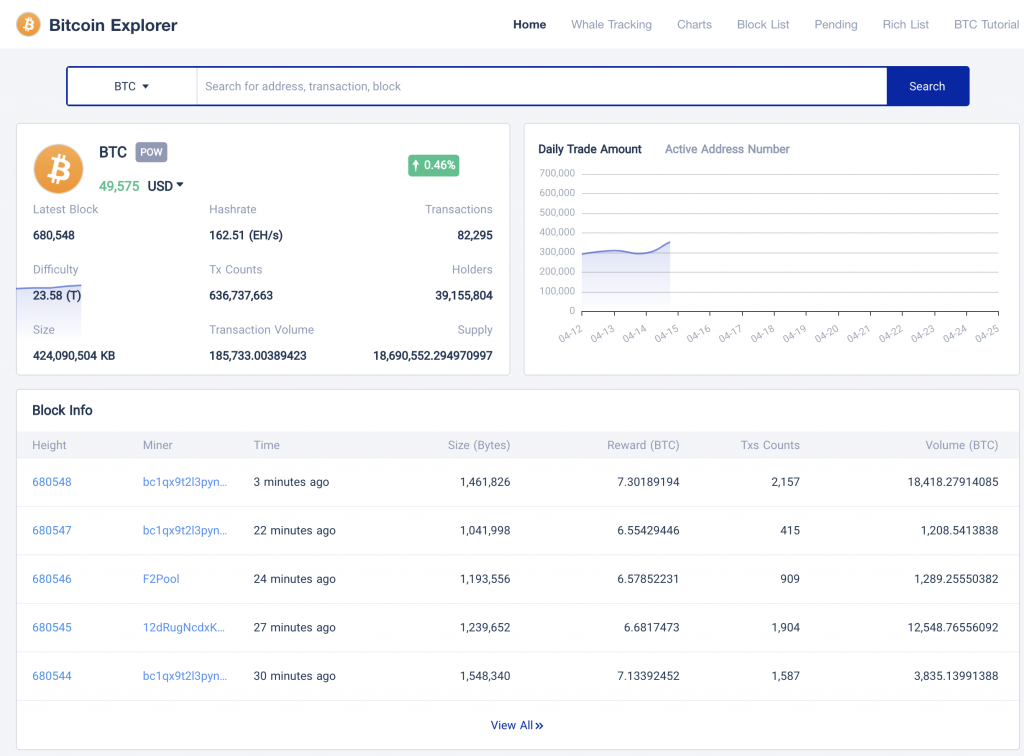Go to the Home nav item

pyautogui.click(x=530, y=24)
